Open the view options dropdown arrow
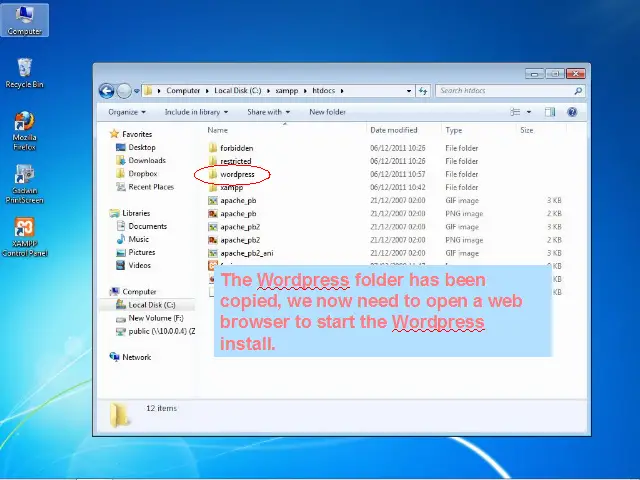This screenshot has height=480, width=640. (x=529, y=112)
